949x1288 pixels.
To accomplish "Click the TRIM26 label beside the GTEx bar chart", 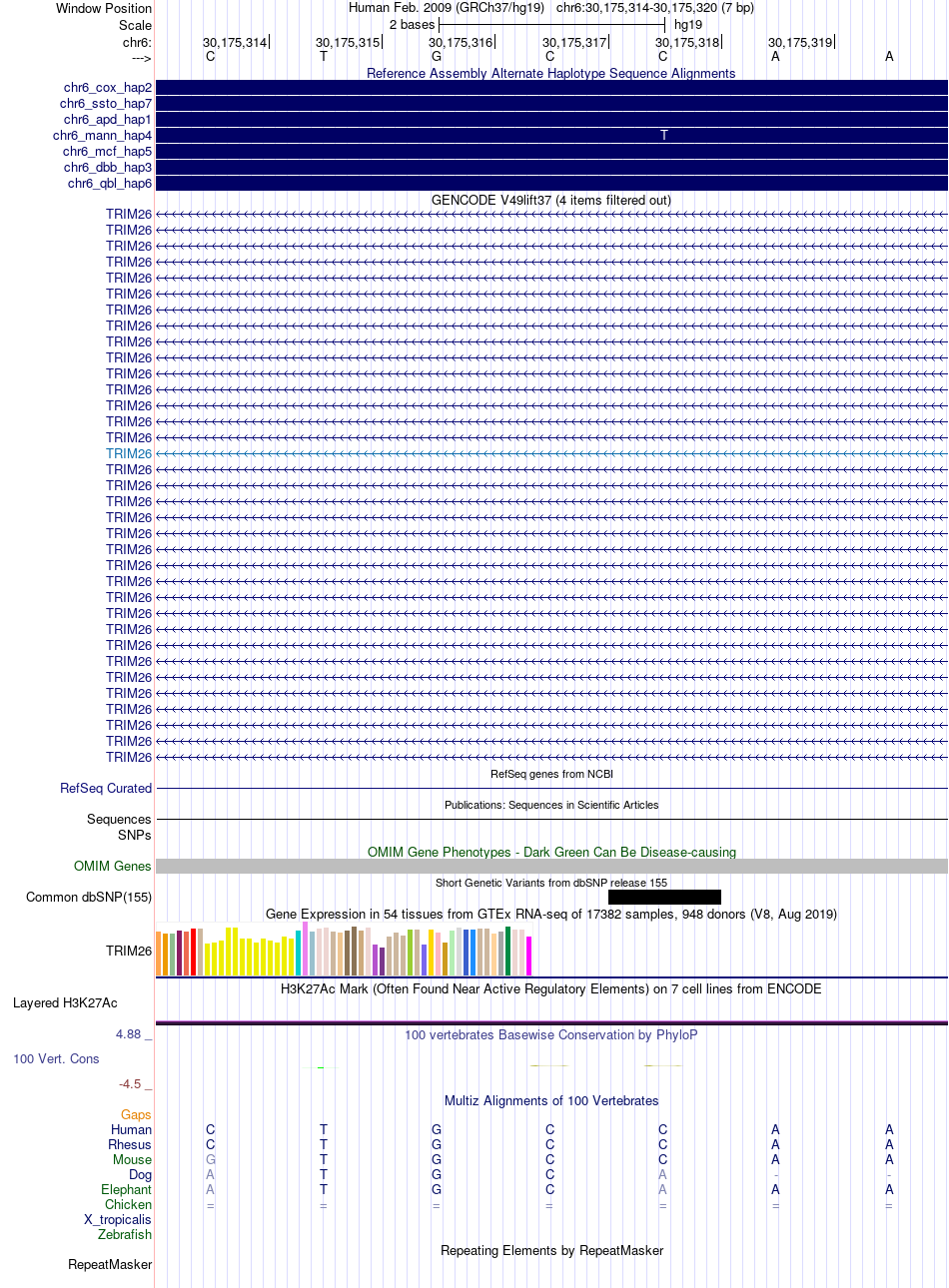I will pos(129,951).
